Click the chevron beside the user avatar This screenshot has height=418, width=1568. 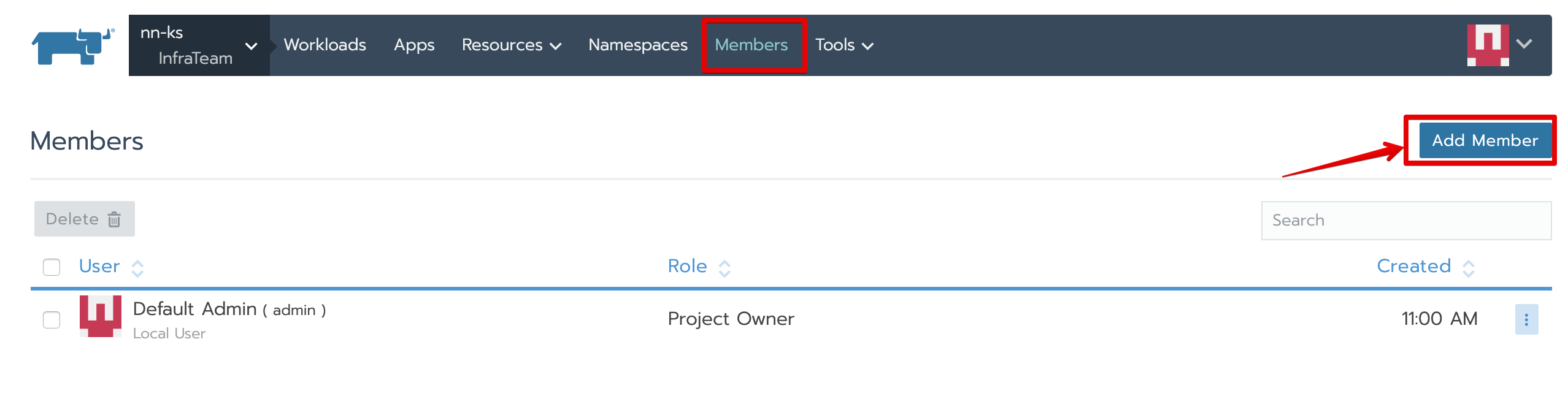(x=1524, y=44)
